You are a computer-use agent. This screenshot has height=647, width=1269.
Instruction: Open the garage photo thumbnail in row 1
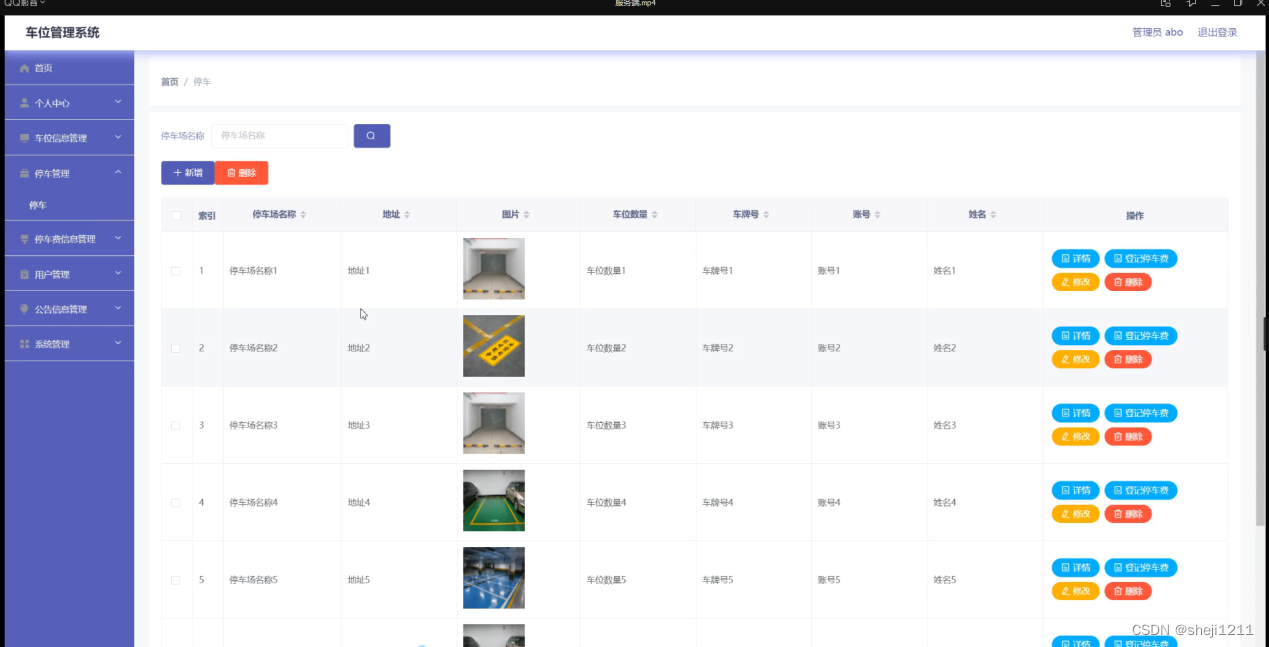[x=494, y=269]
